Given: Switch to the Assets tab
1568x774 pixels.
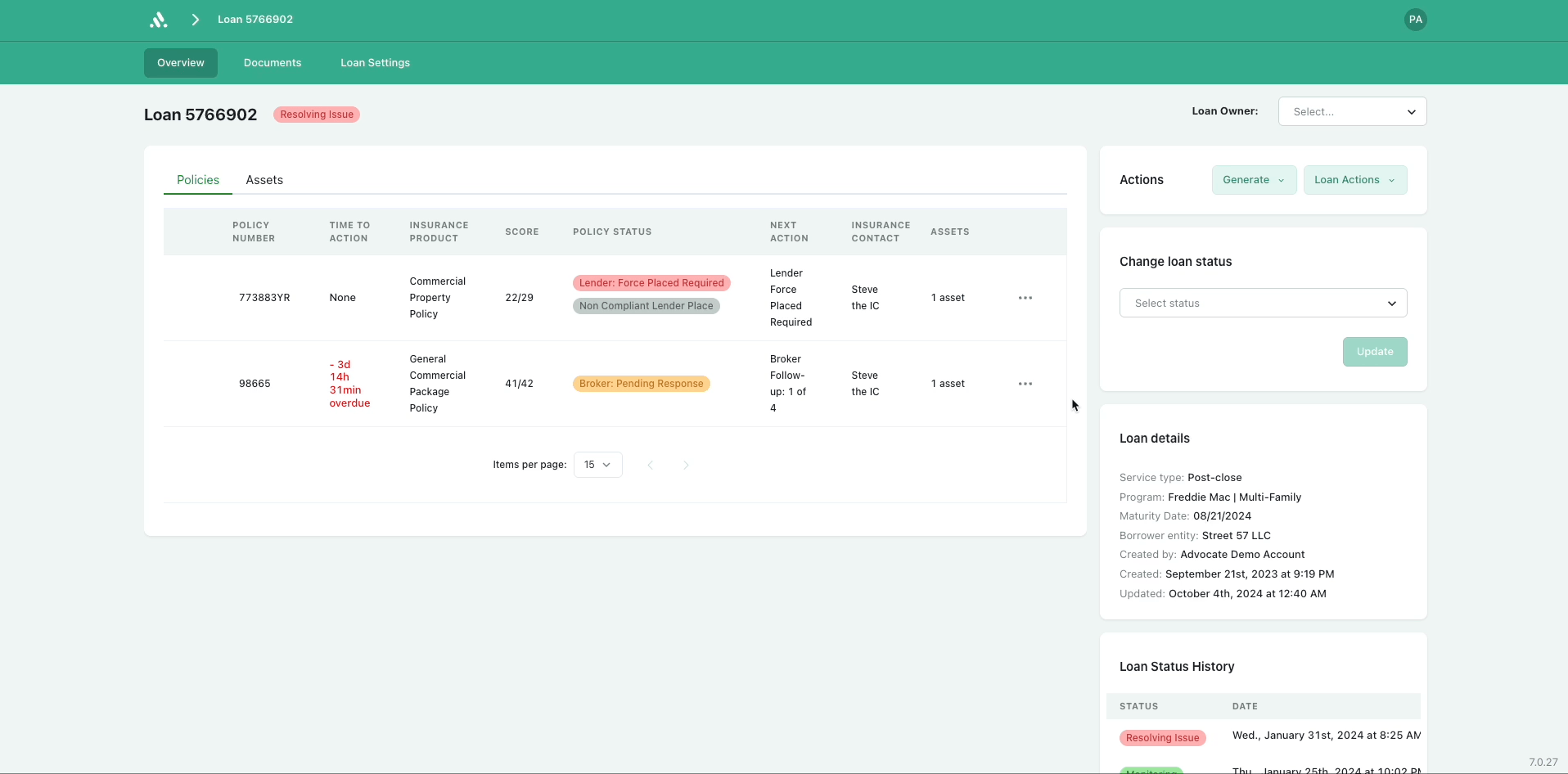Looking at the screenshot, I should [x=264, y=180].
